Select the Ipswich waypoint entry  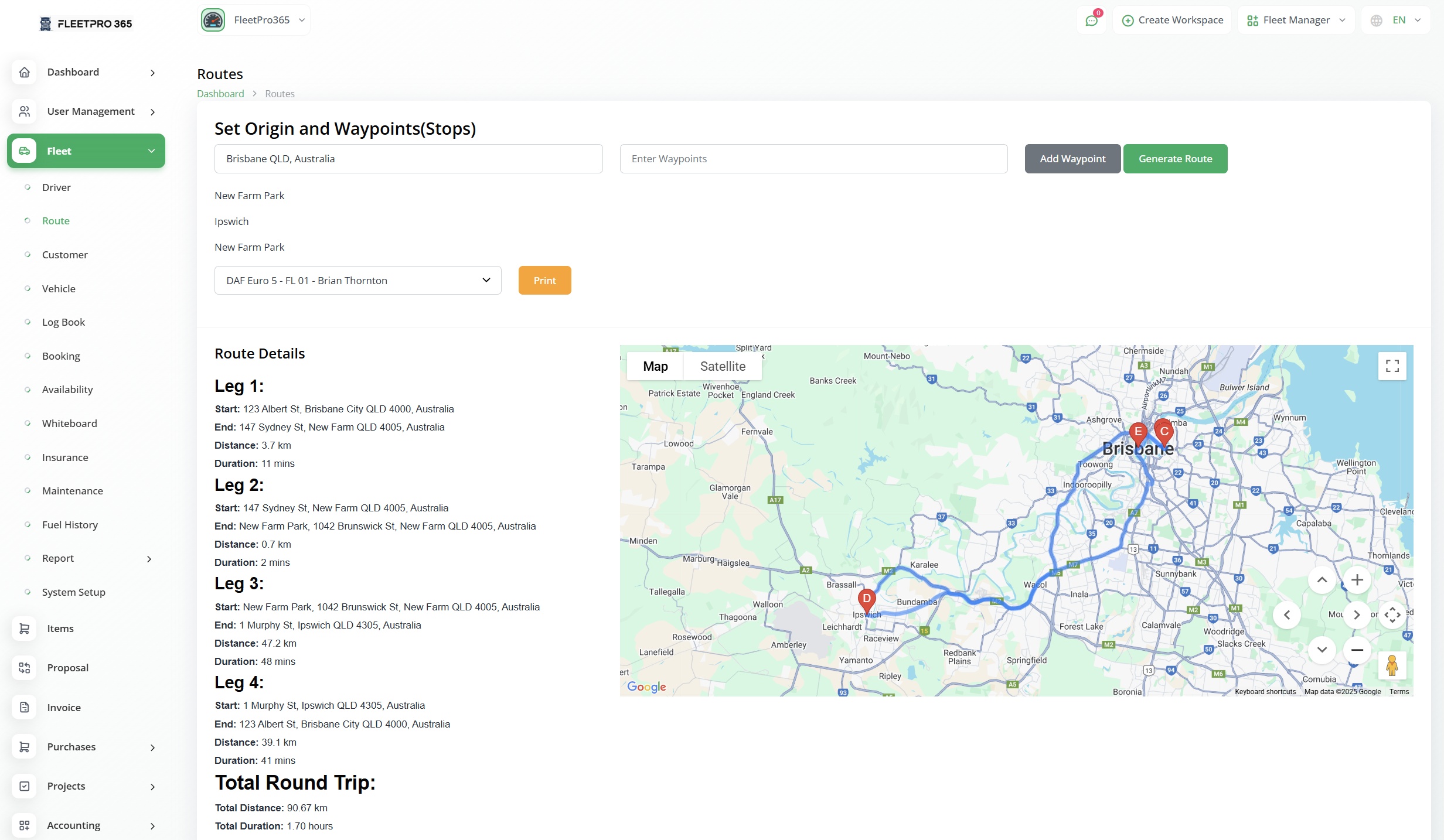(x=231, y=221)
